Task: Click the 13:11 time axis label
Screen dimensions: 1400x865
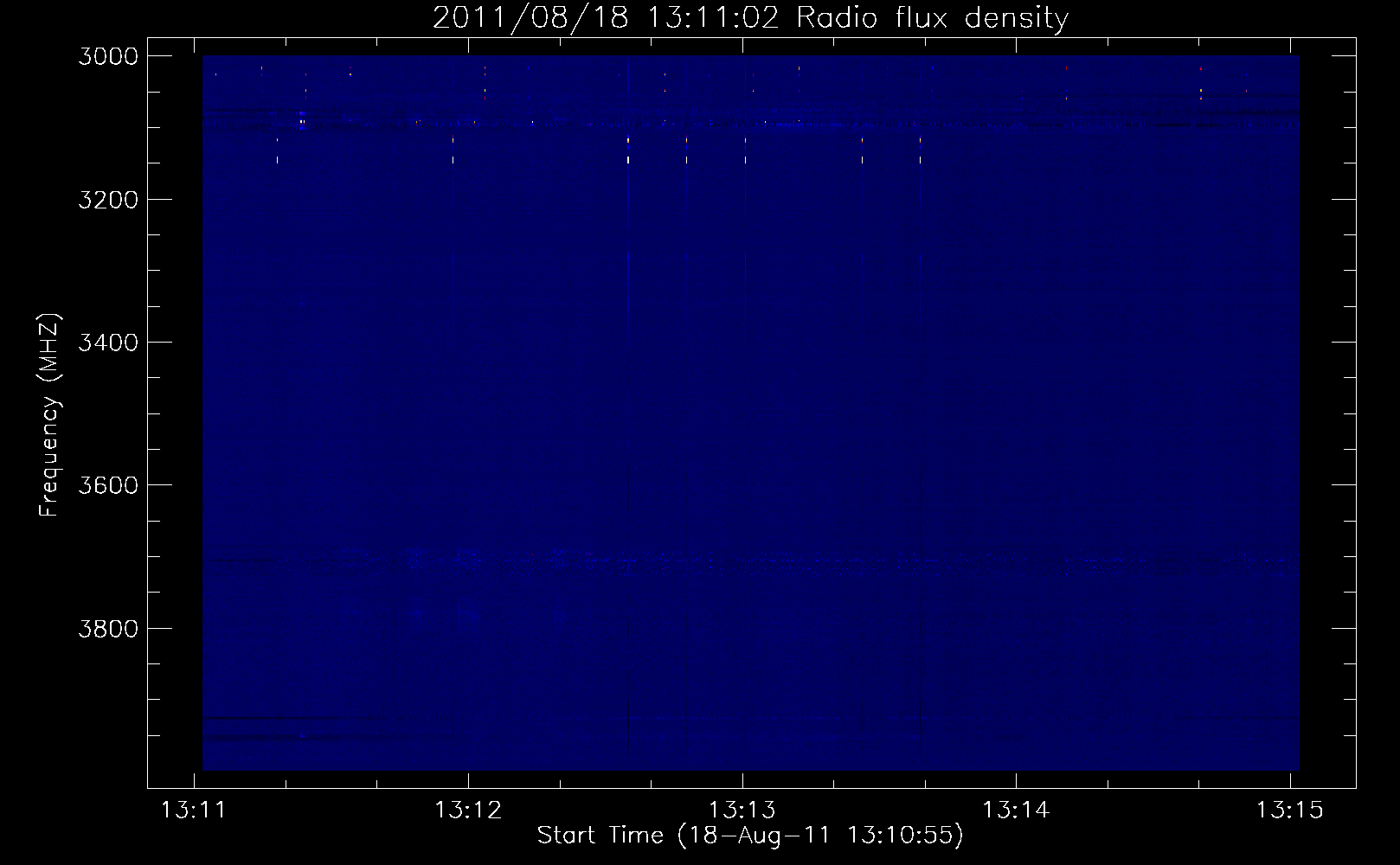Action: (x=194, y=811)
